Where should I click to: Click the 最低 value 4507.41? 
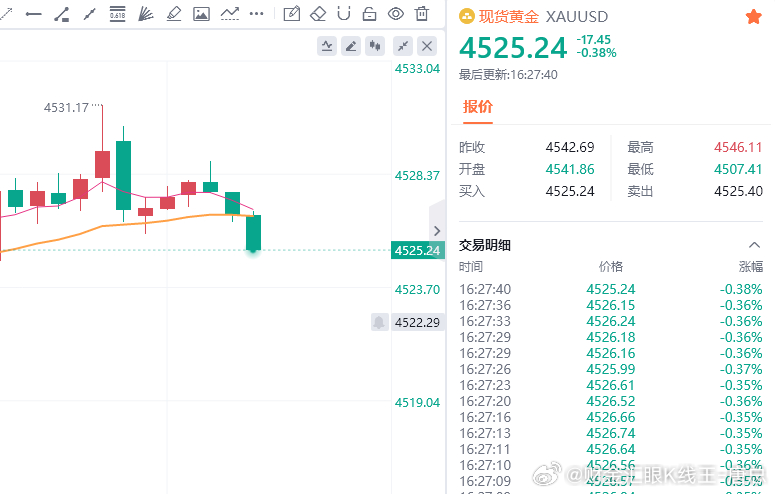(738, 169)
